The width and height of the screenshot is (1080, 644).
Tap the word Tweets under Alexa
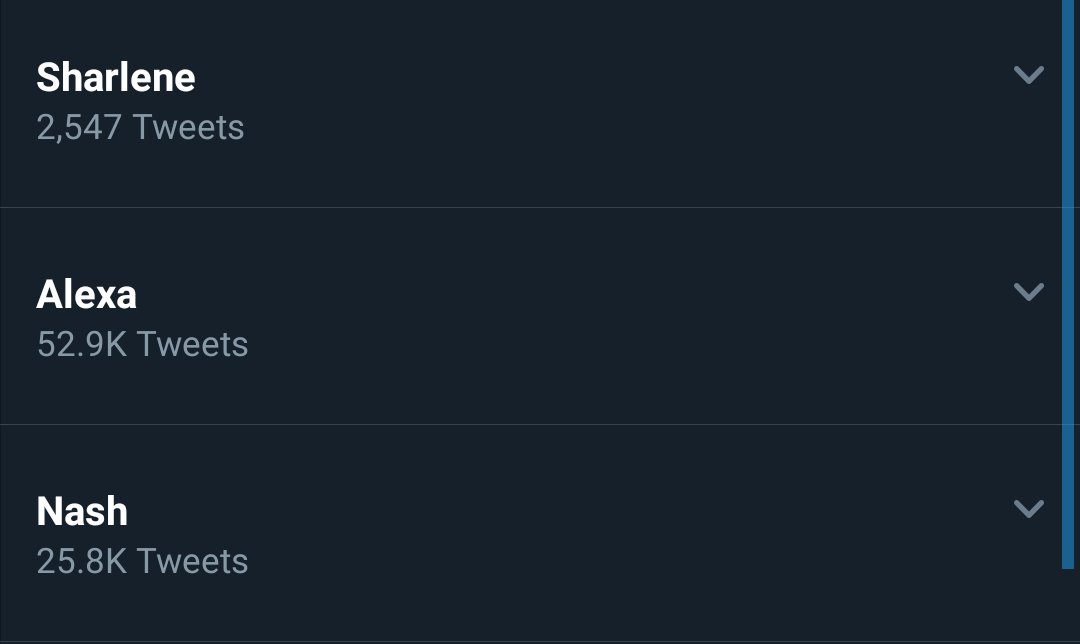pos(192,344)
